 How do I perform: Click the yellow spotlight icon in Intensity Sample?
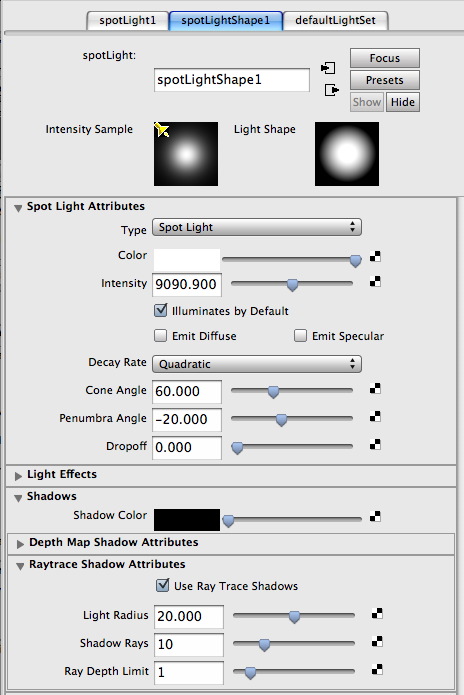(161, 130)
